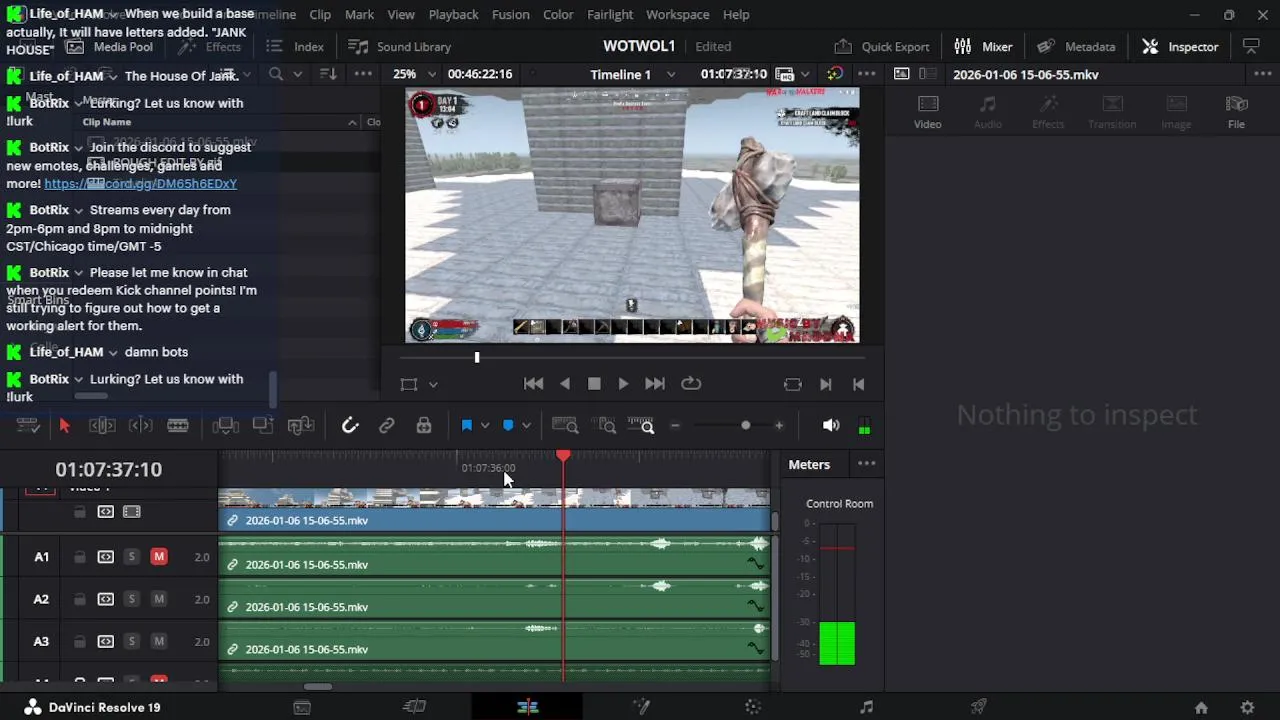Disable the video track enable icon

(131, 512)
